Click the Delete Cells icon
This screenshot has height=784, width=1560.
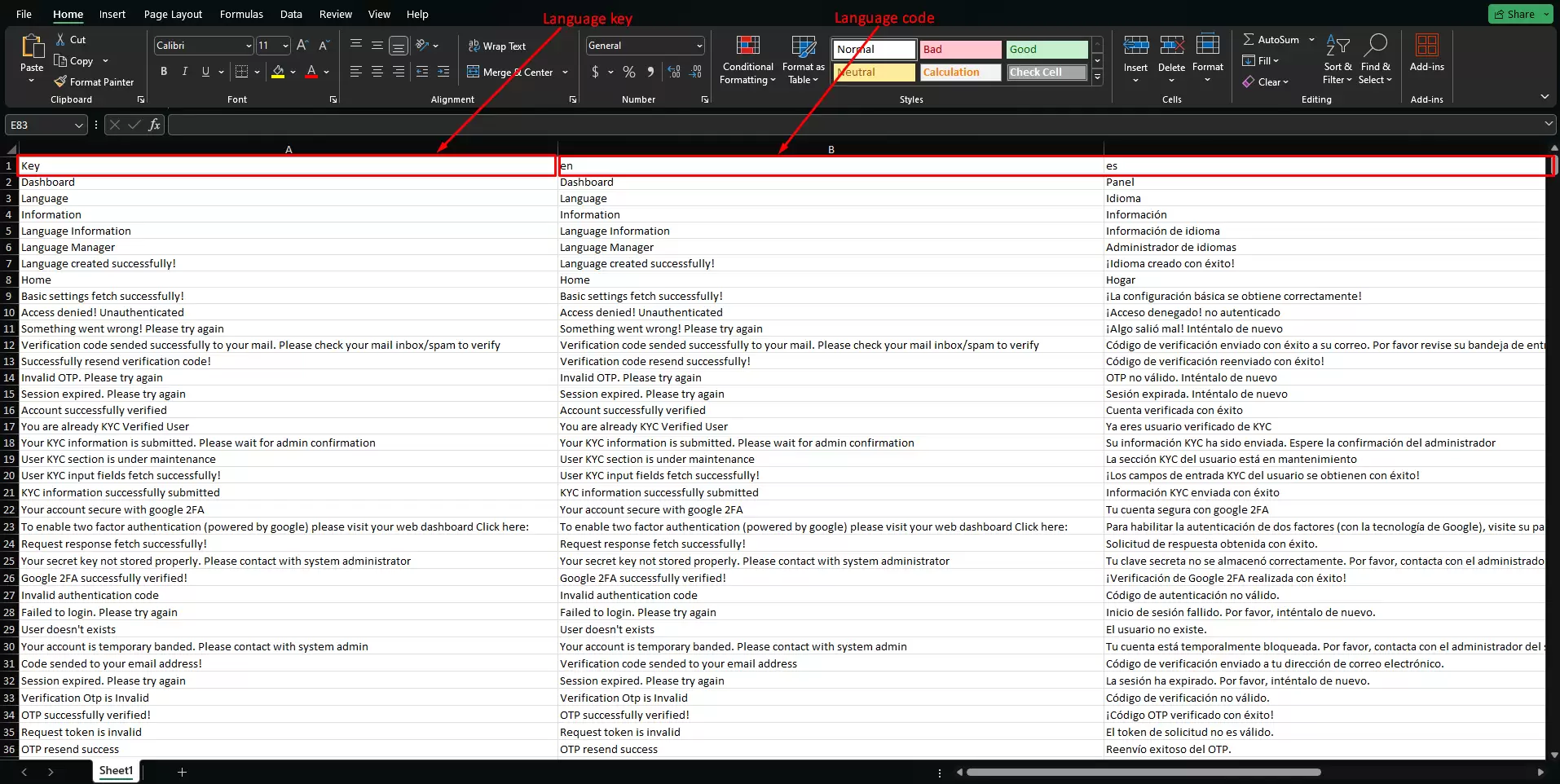pyautogui.click(x=1171, y=45)
